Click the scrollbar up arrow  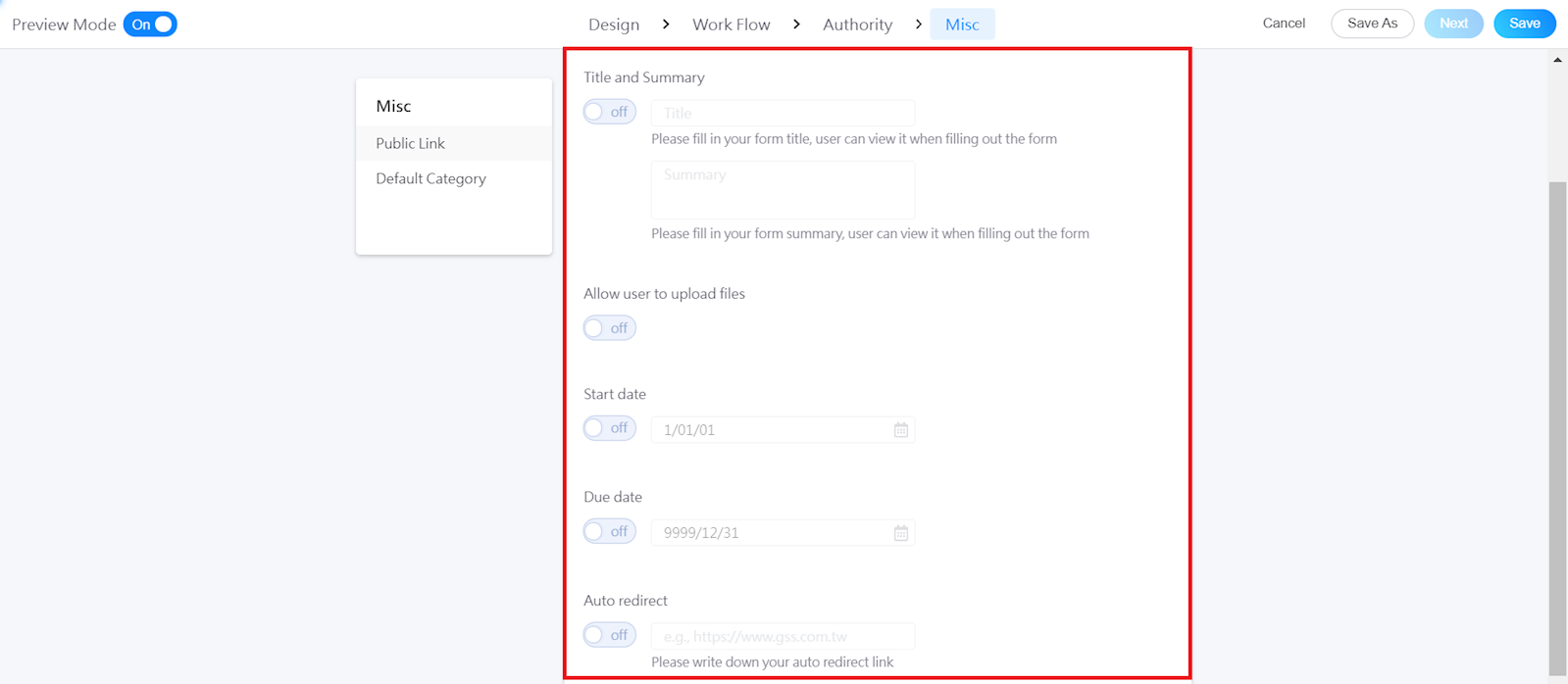[x=1557, y=60]
